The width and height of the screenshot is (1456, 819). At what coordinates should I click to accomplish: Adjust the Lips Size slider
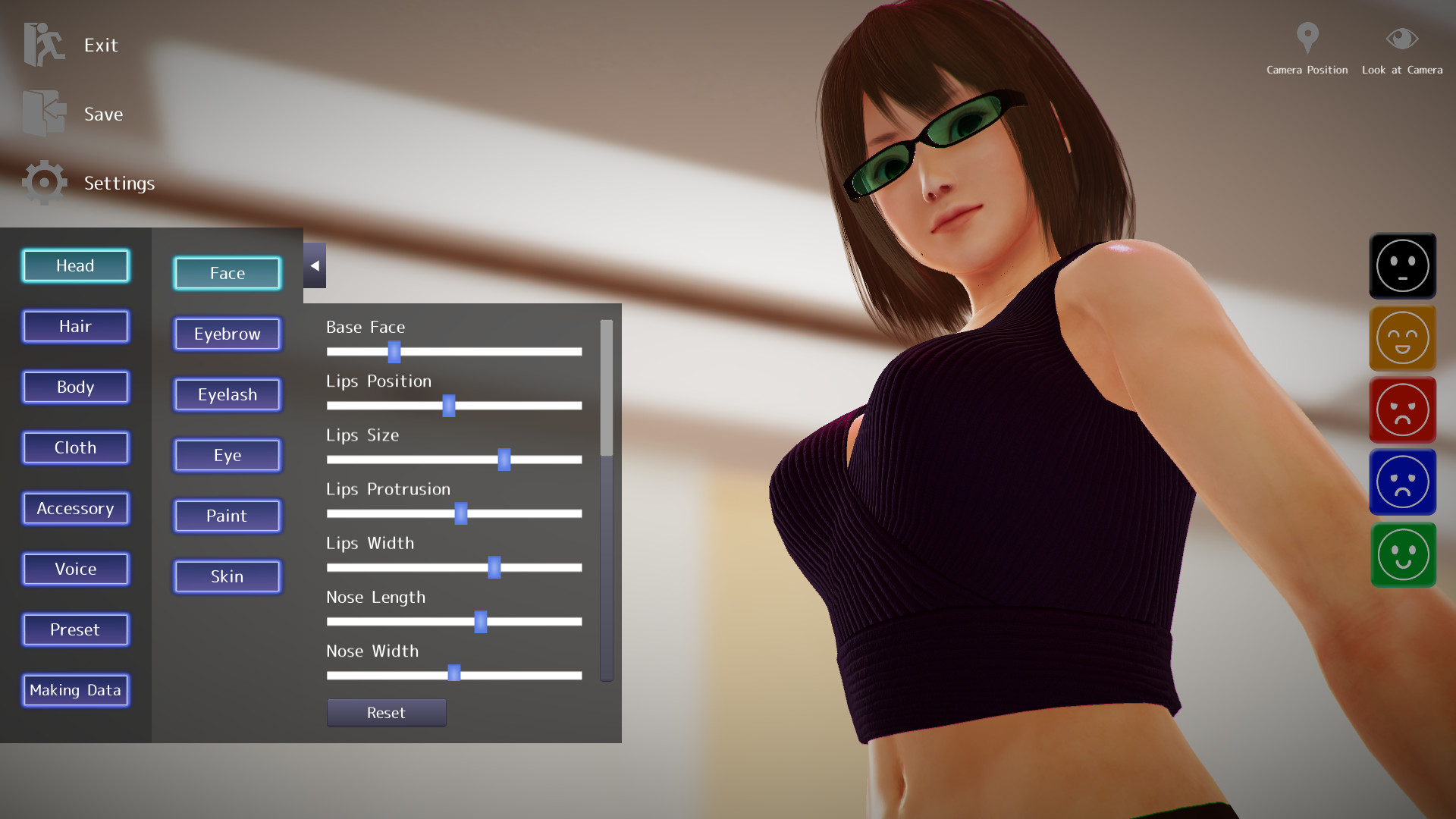pos(503,459)
